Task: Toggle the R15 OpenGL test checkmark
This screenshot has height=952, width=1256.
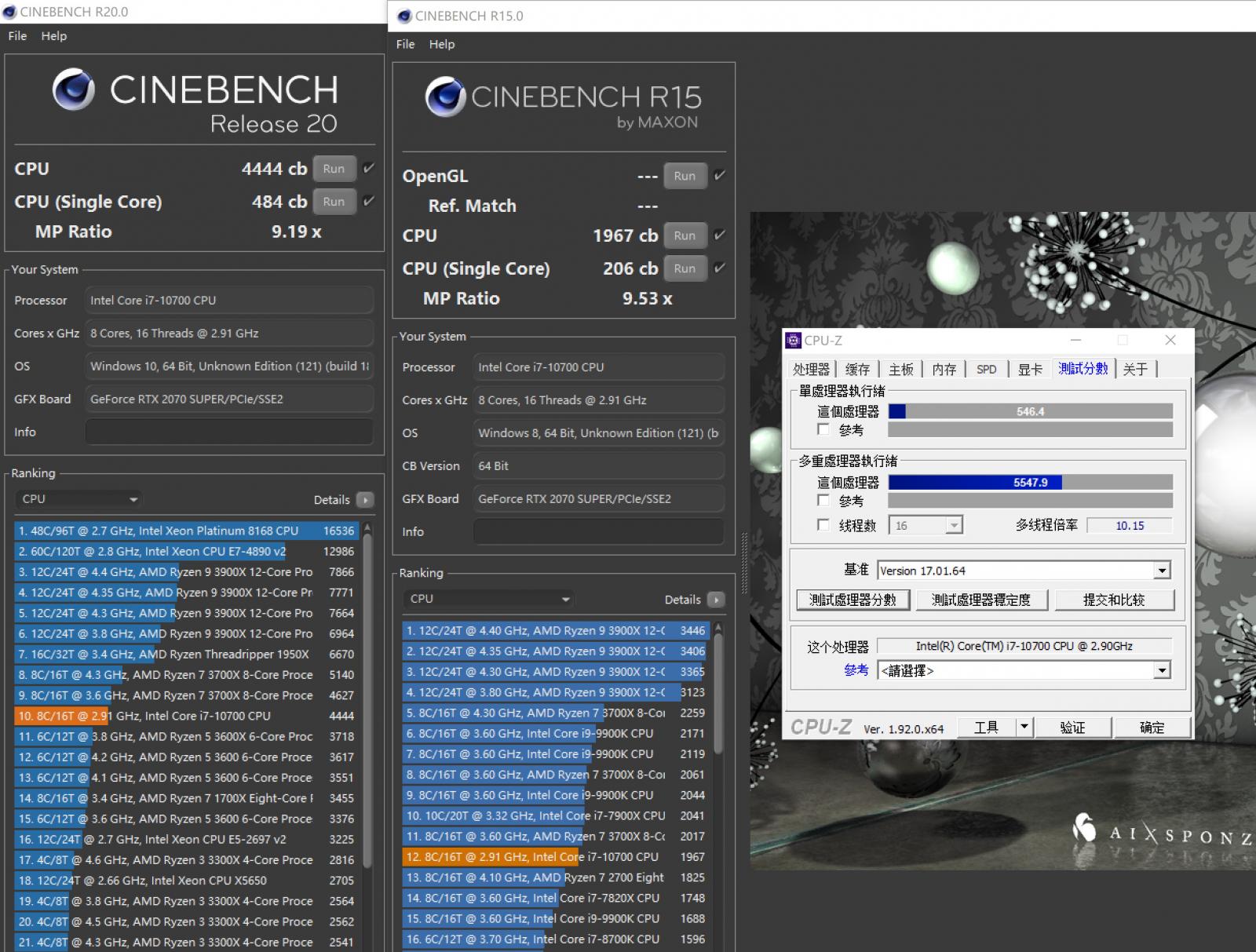Action: click(719, 175)
